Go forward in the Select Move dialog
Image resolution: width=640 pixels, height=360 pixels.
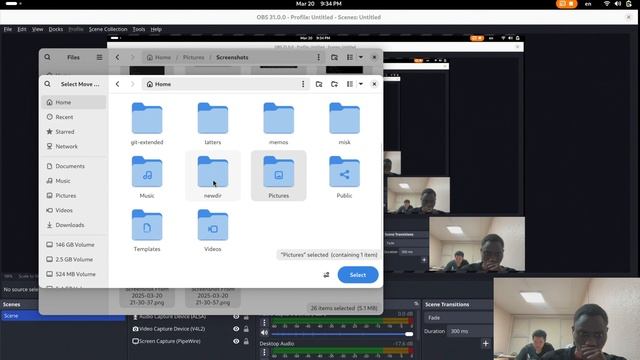[x=132, y=84]
